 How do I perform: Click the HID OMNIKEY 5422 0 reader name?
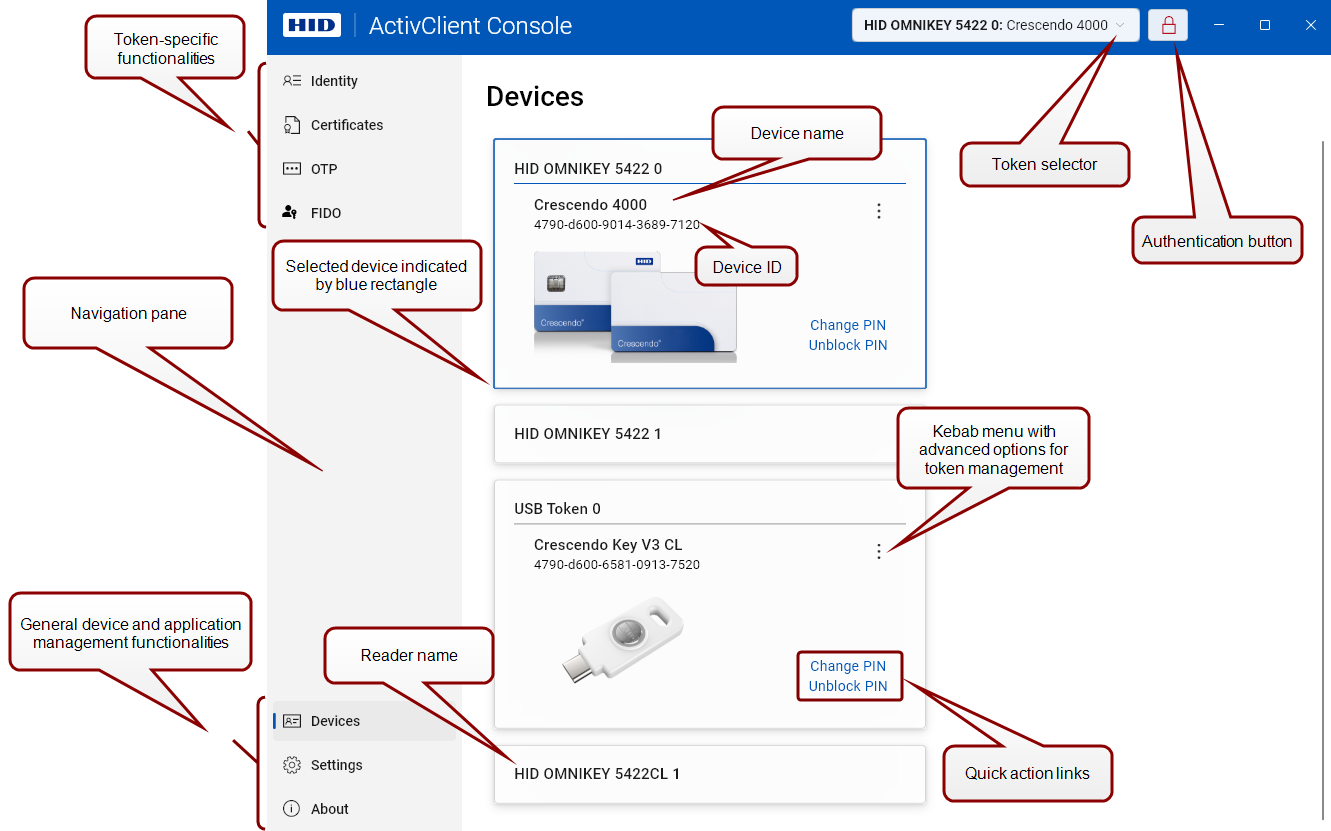[x=588, y=169]
